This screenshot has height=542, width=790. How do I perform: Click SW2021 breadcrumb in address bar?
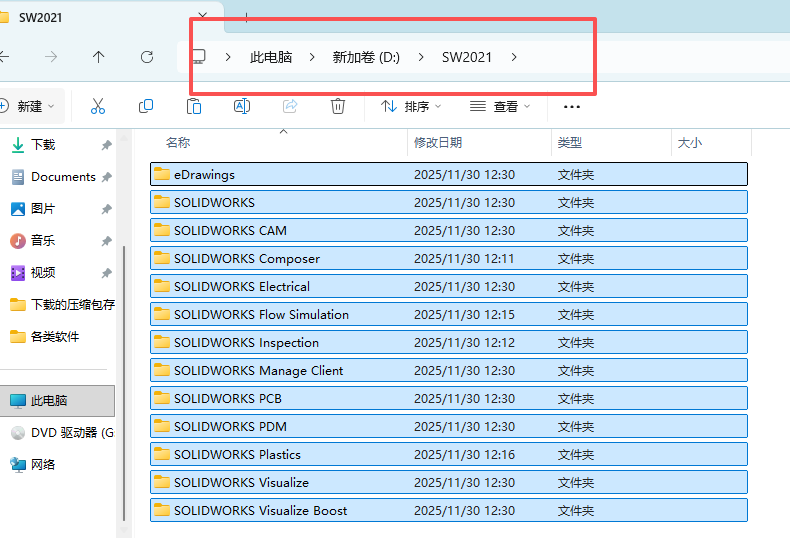tap(467, 57)
